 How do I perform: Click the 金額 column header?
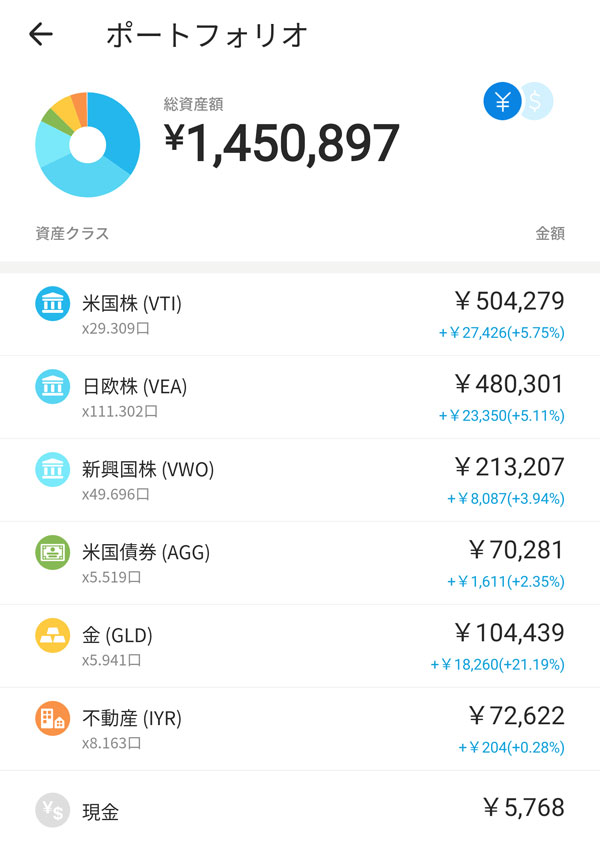pos(550,234)
